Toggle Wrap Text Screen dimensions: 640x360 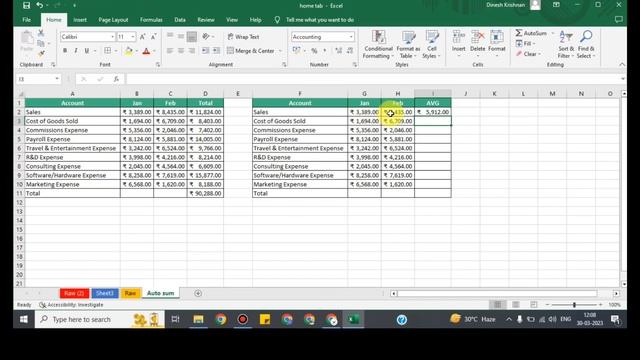point(243,37)
